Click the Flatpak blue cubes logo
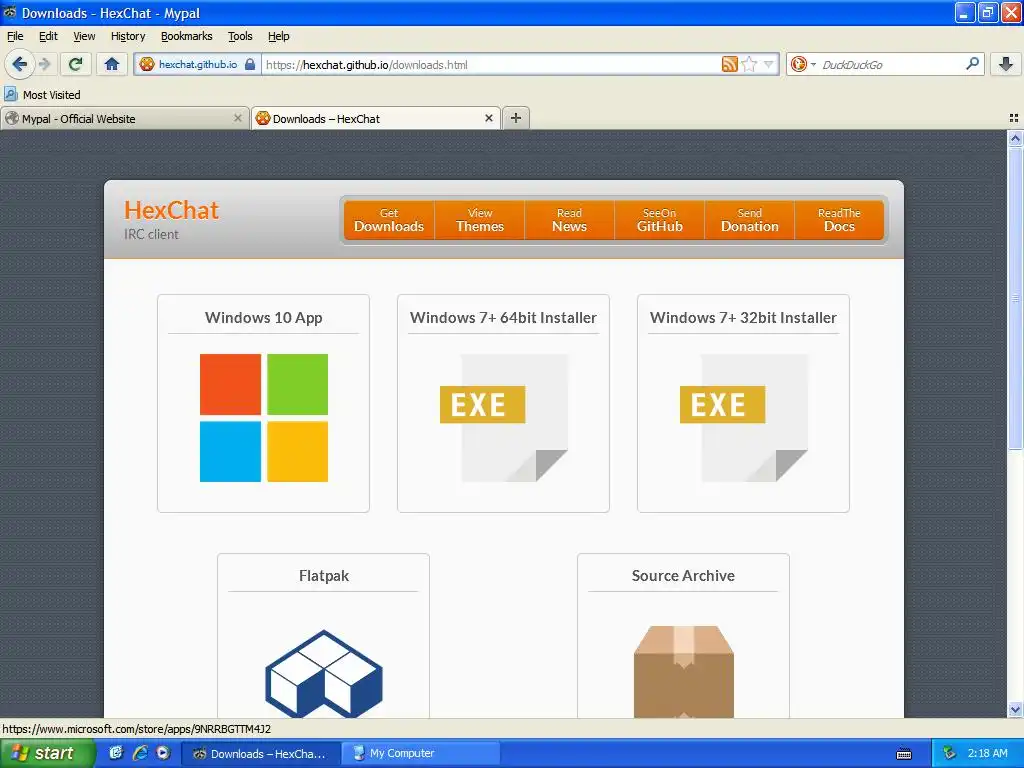The width and height of the screenshot is (1024, 768). [x=324, y=673]
